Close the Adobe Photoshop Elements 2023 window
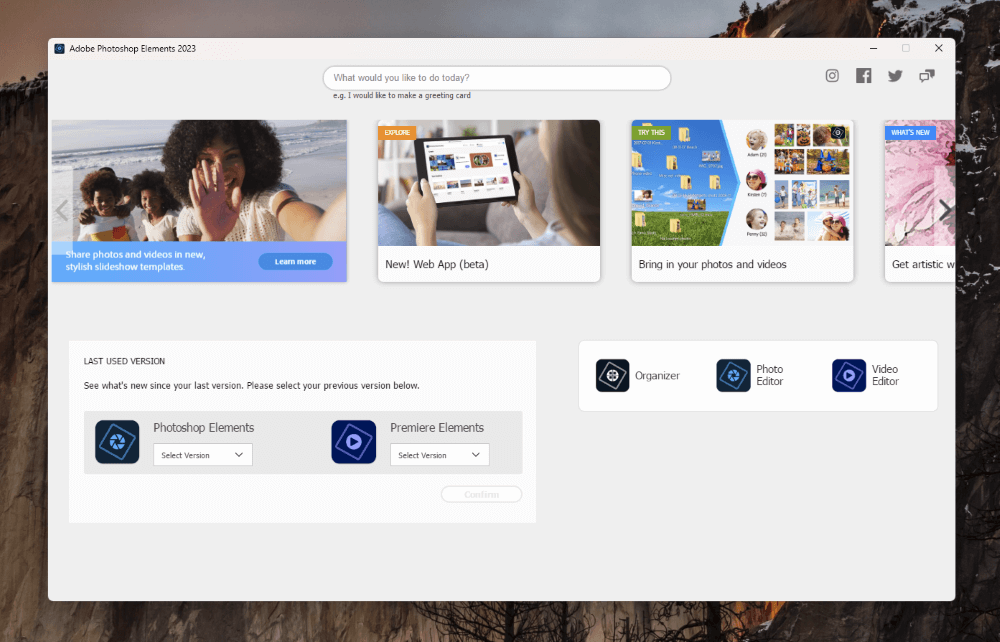The height and width of the screenshot is (642, 1000). point(939,48)
